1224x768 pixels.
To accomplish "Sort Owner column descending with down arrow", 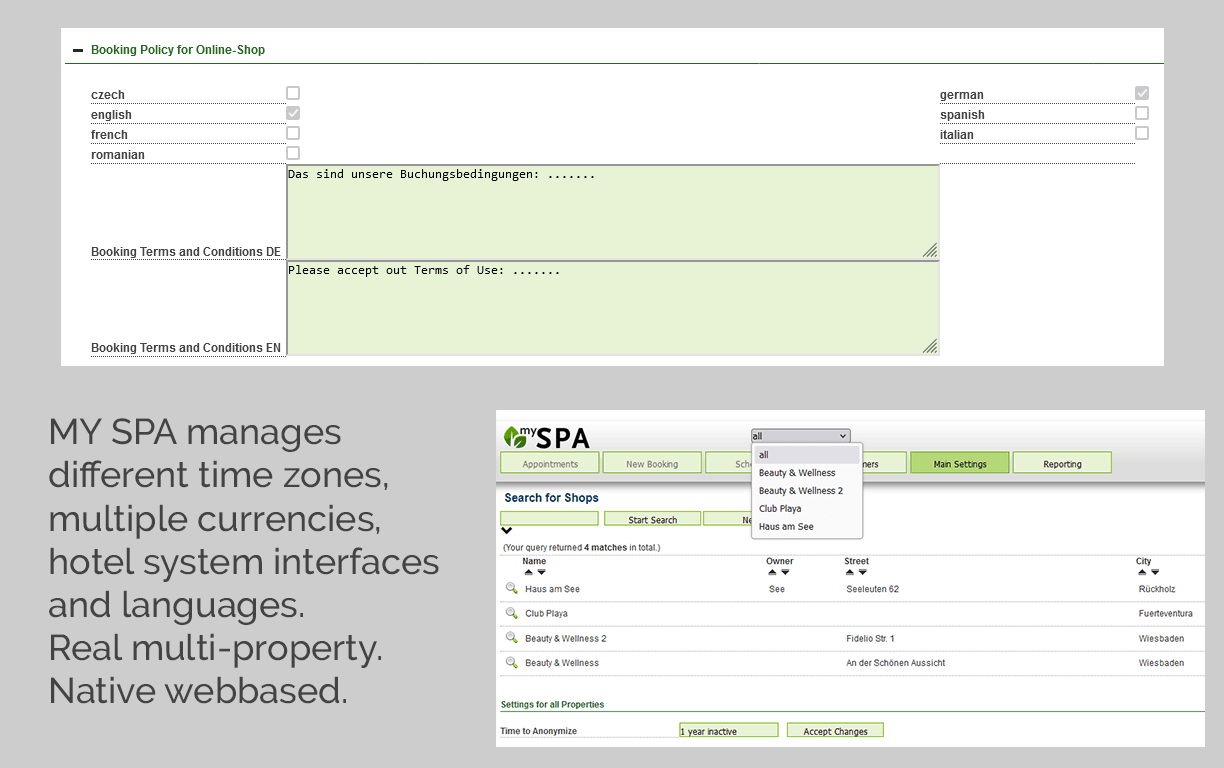I will (785, 572).
